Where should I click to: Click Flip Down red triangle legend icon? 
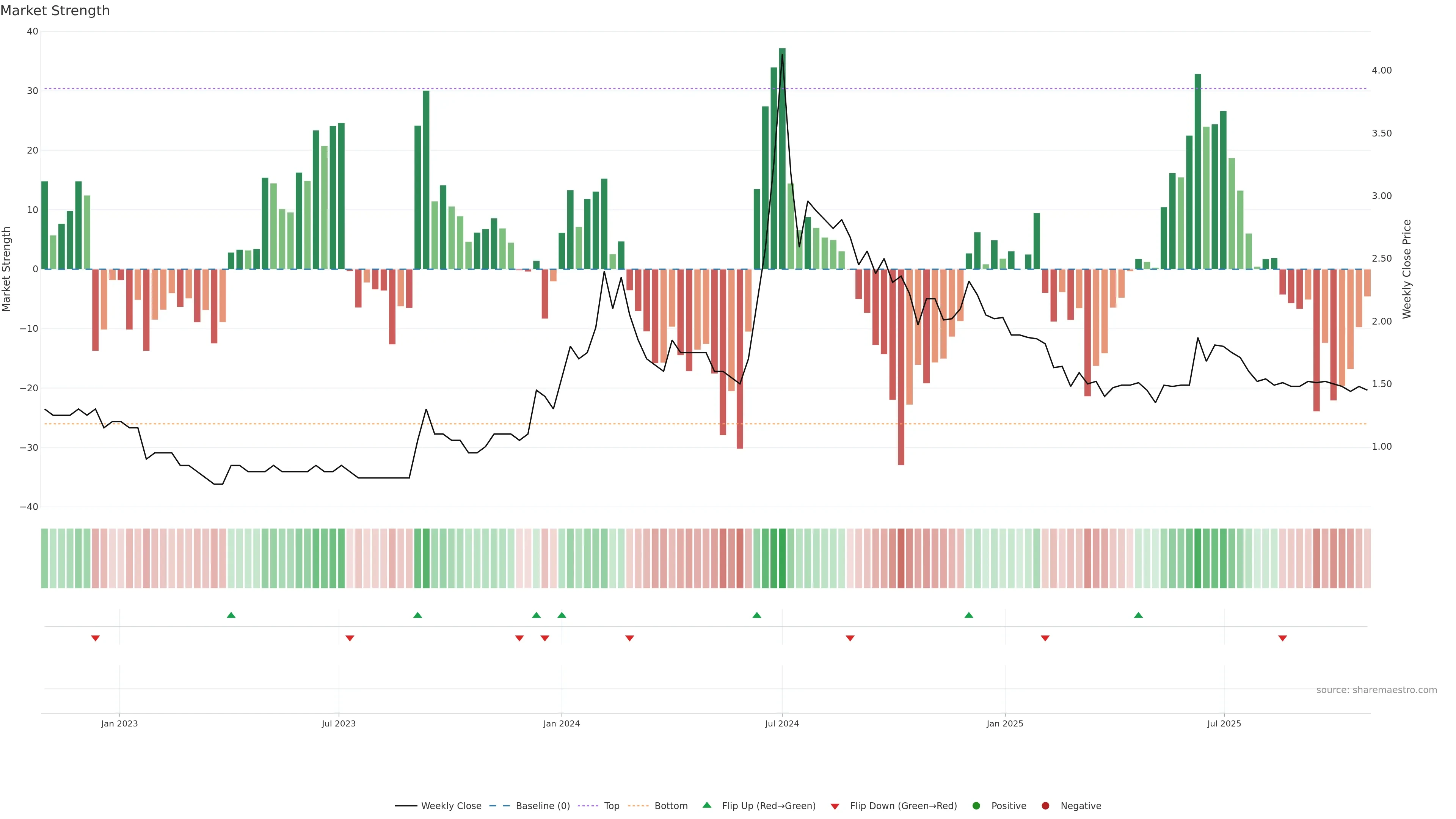[x=835, y=806]
